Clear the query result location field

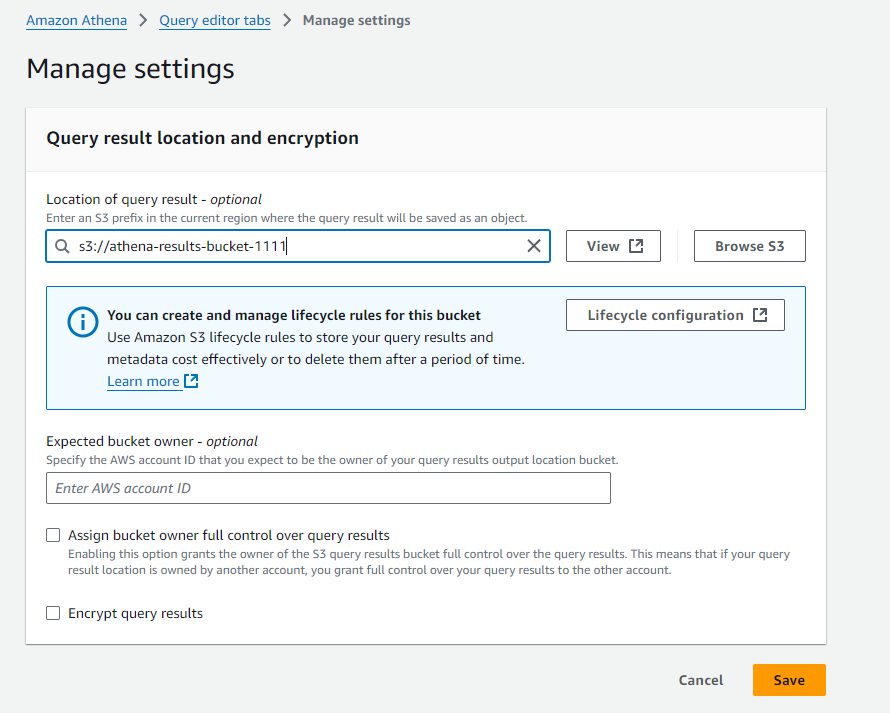click(x=534, y=246)
